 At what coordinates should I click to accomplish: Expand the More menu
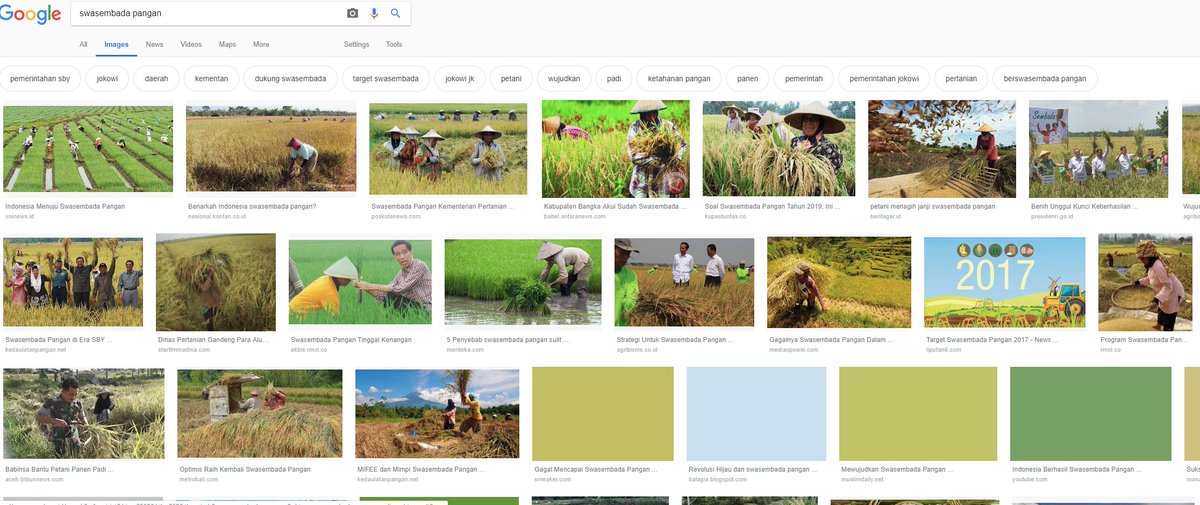pyautogui.click(x=261, y=45)
